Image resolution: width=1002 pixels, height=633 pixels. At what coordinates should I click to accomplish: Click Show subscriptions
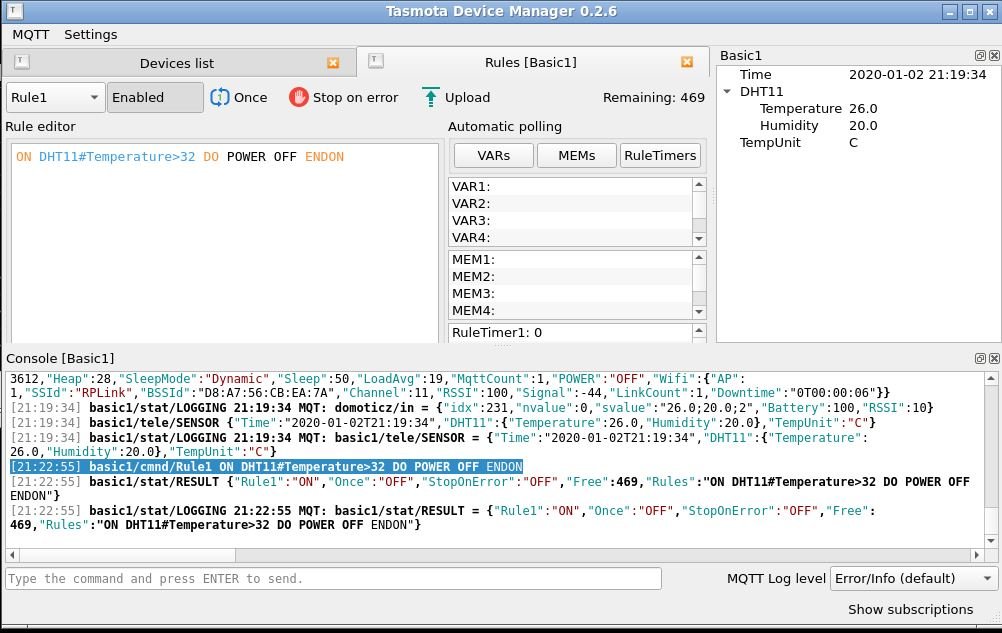(x=911, y=609)
